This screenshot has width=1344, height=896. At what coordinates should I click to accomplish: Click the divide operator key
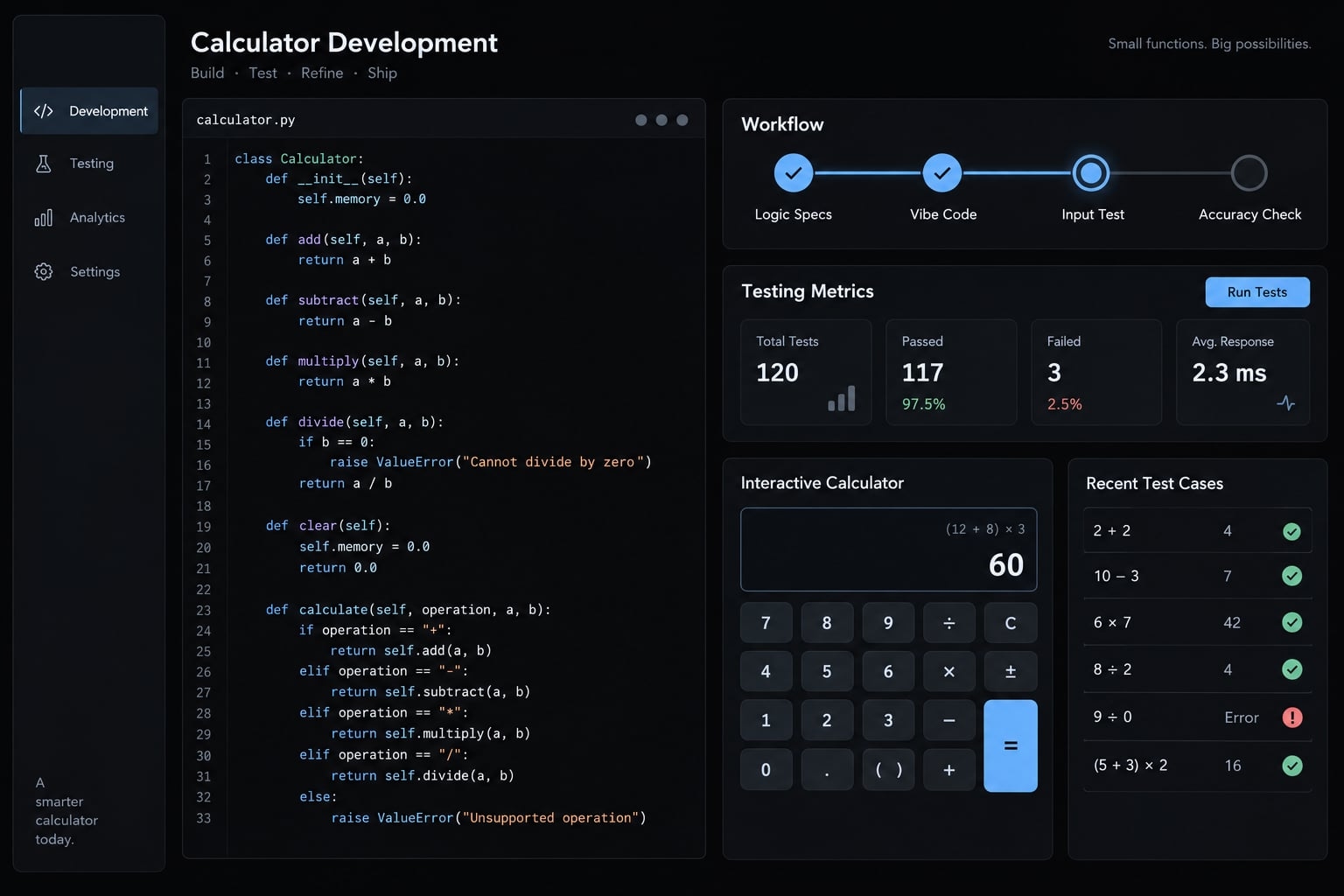pyautogui.click(x=949, y=623)
